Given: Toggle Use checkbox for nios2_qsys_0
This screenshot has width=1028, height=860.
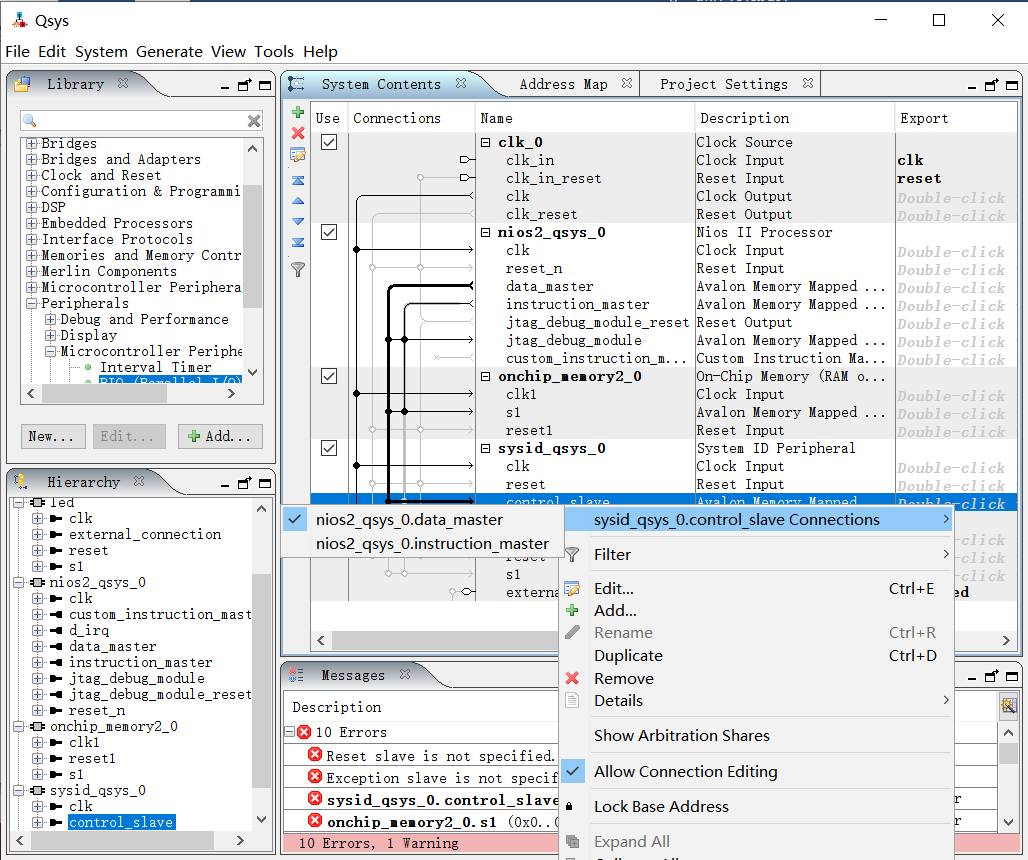Looking at the screenshot, I should (328, 232).
